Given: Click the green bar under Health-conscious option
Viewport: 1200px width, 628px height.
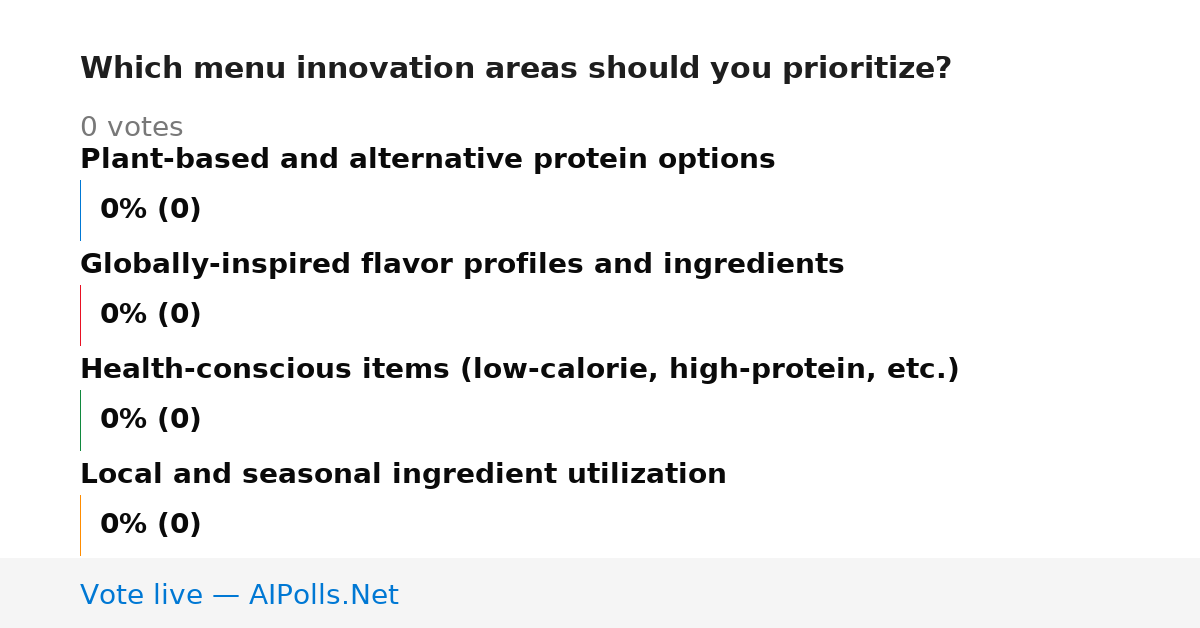Looking at the screenshot, I should coord(80,420).
